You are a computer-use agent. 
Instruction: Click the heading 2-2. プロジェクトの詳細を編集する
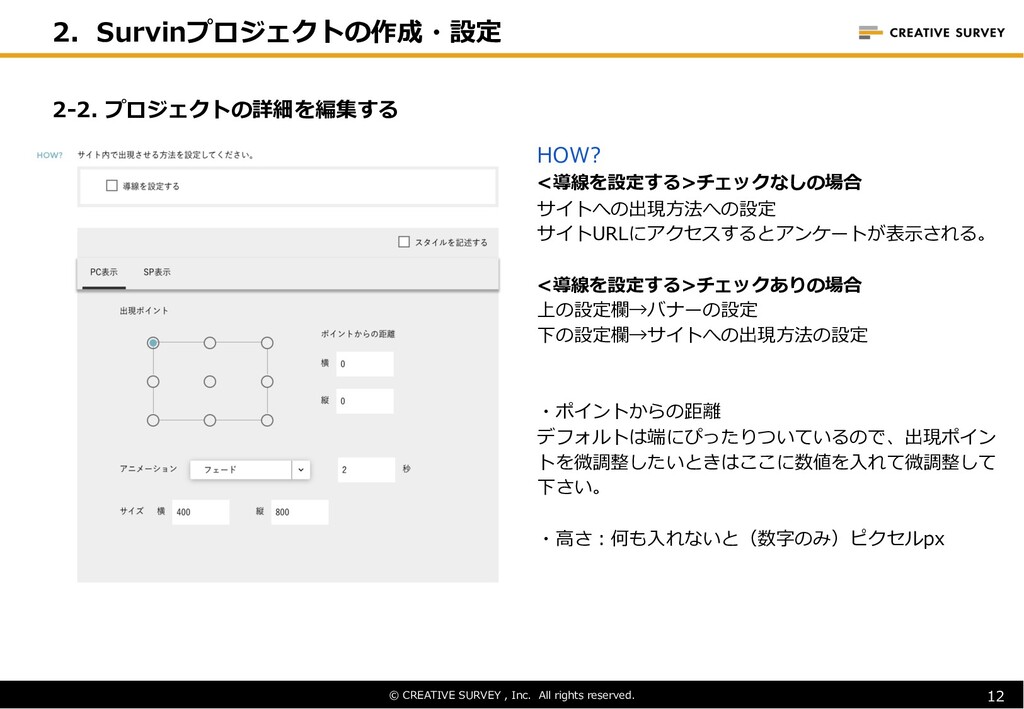[225, 109]
